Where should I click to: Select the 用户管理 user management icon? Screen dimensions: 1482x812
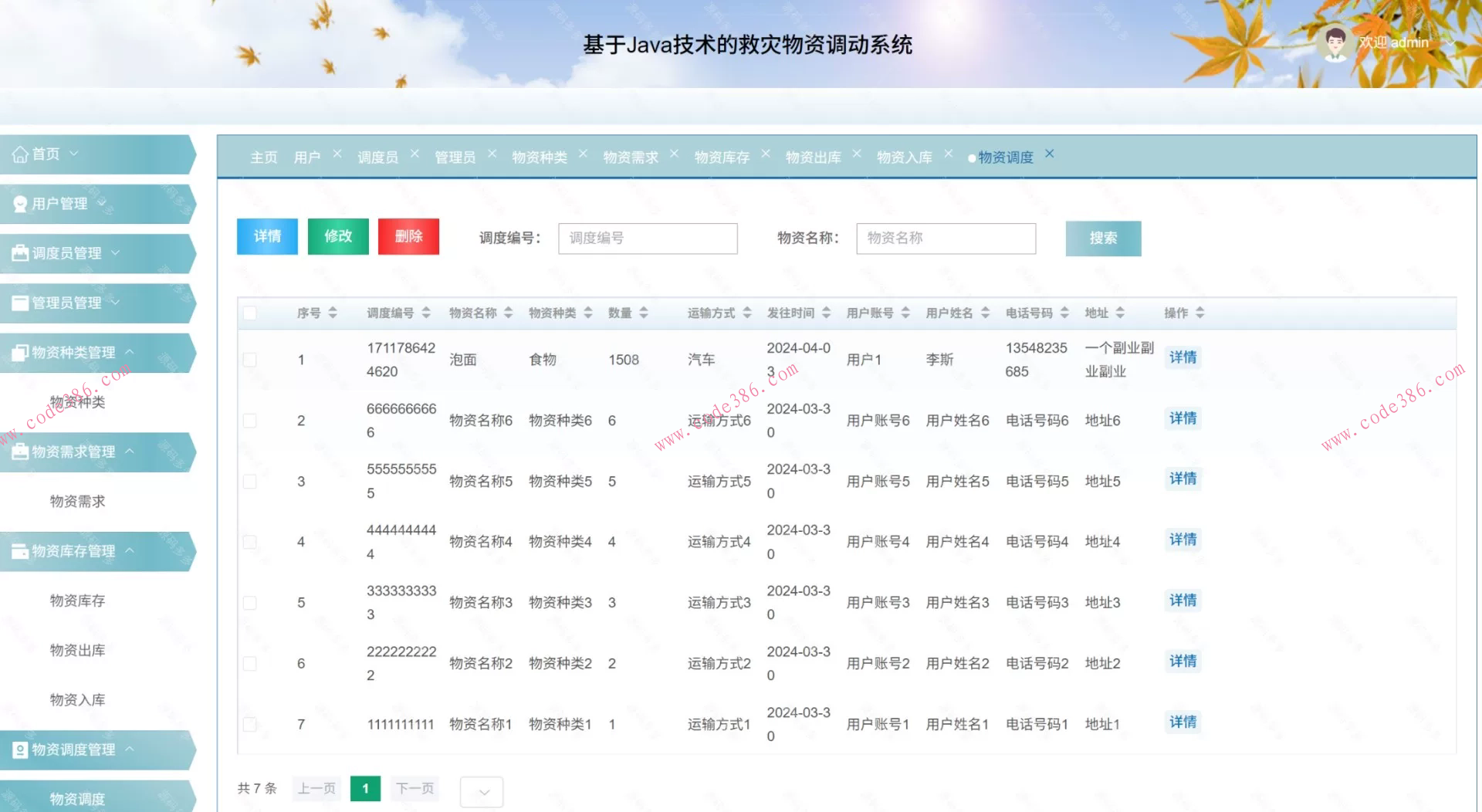(x=19, y=203)
